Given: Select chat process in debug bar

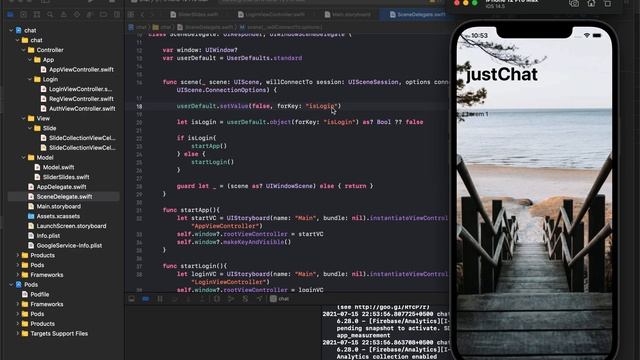Looking at the screenshot, I should coord(280,299).
